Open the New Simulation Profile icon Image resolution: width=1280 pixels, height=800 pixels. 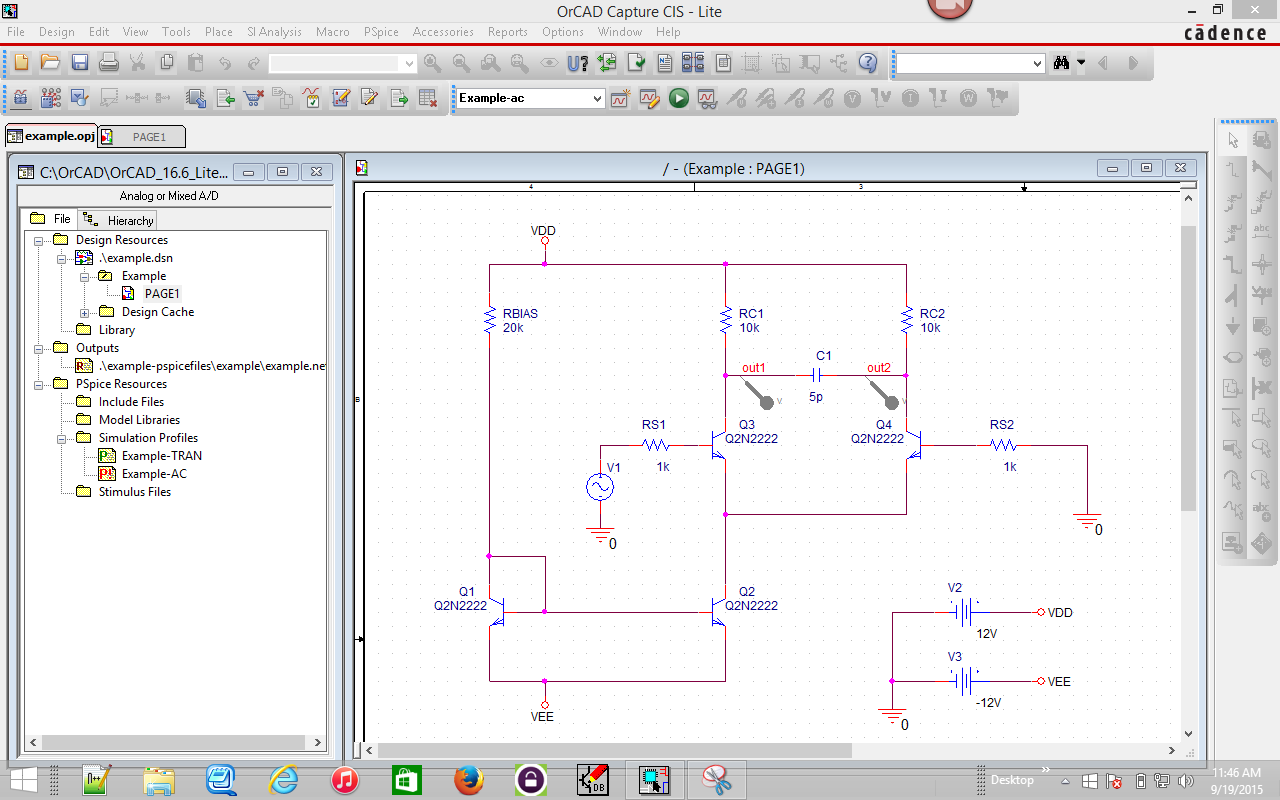pyautogui.click(x=620, y=98)
